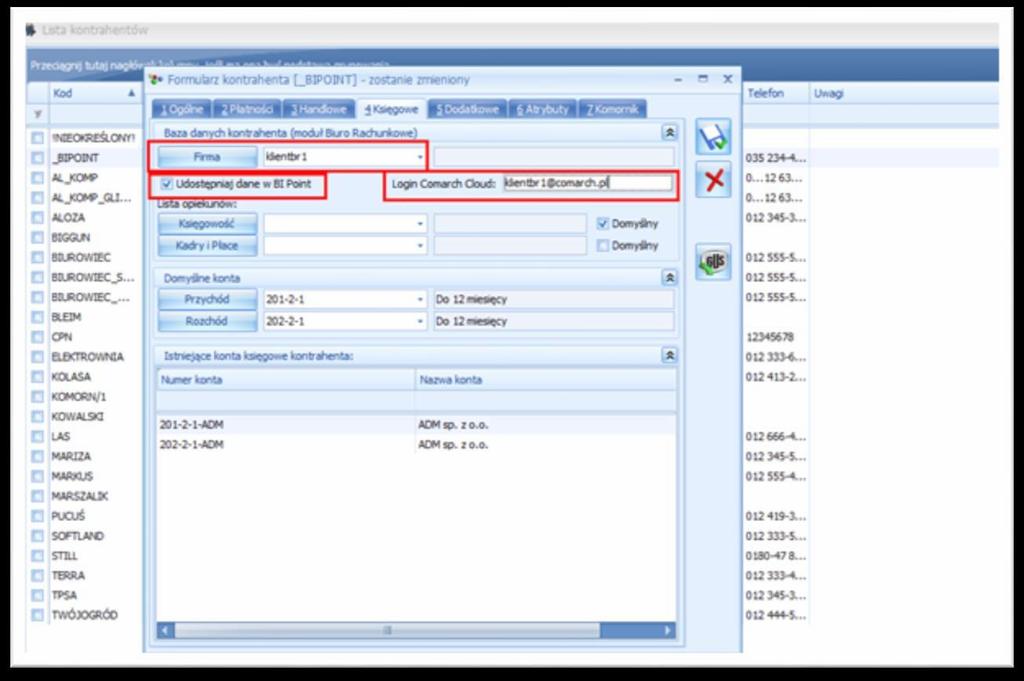Select KOWALSKI row in contractor list

tap(77, 417)
